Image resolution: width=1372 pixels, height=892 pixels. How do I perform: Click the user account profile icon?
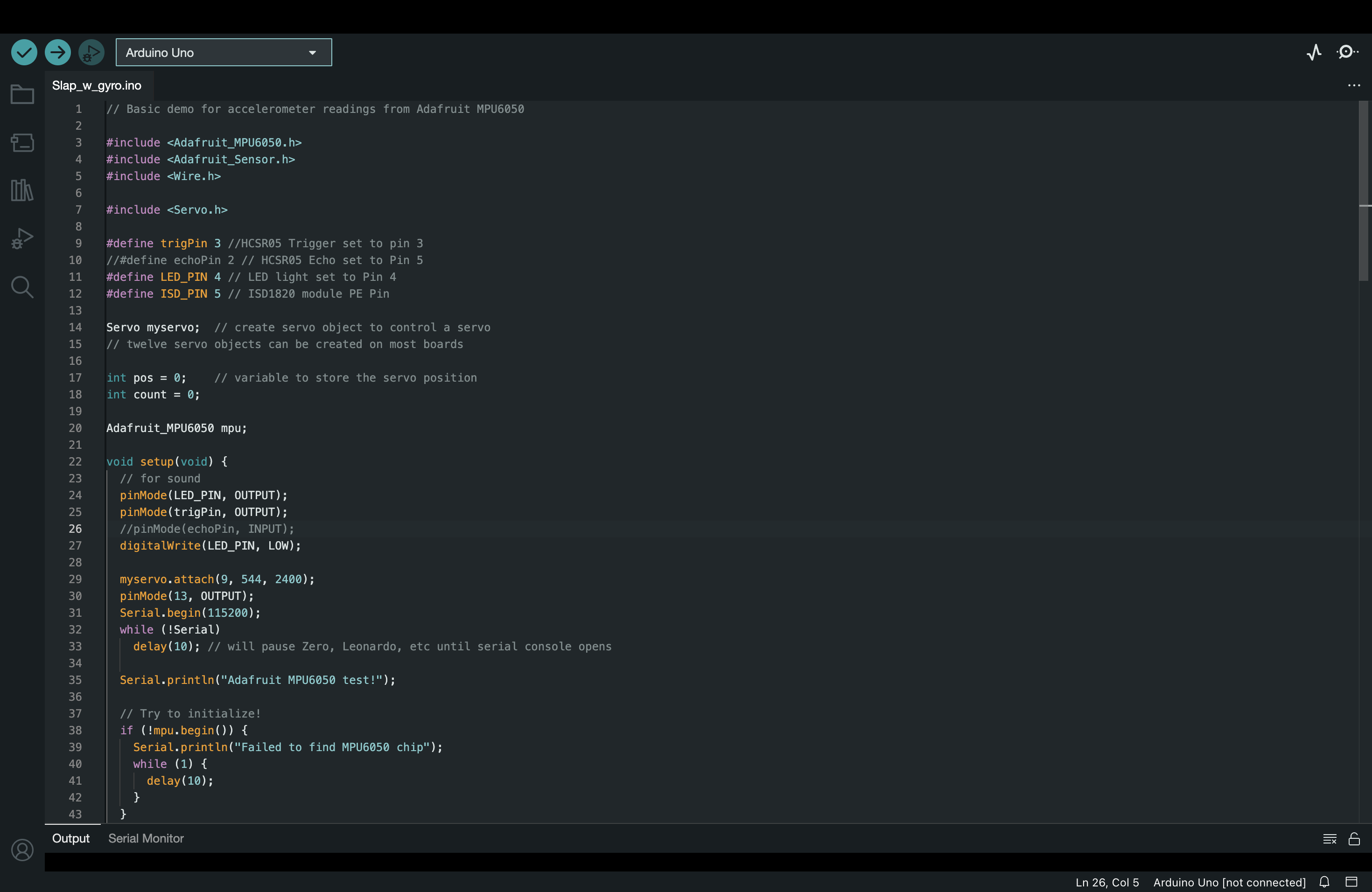coord(22,850)
